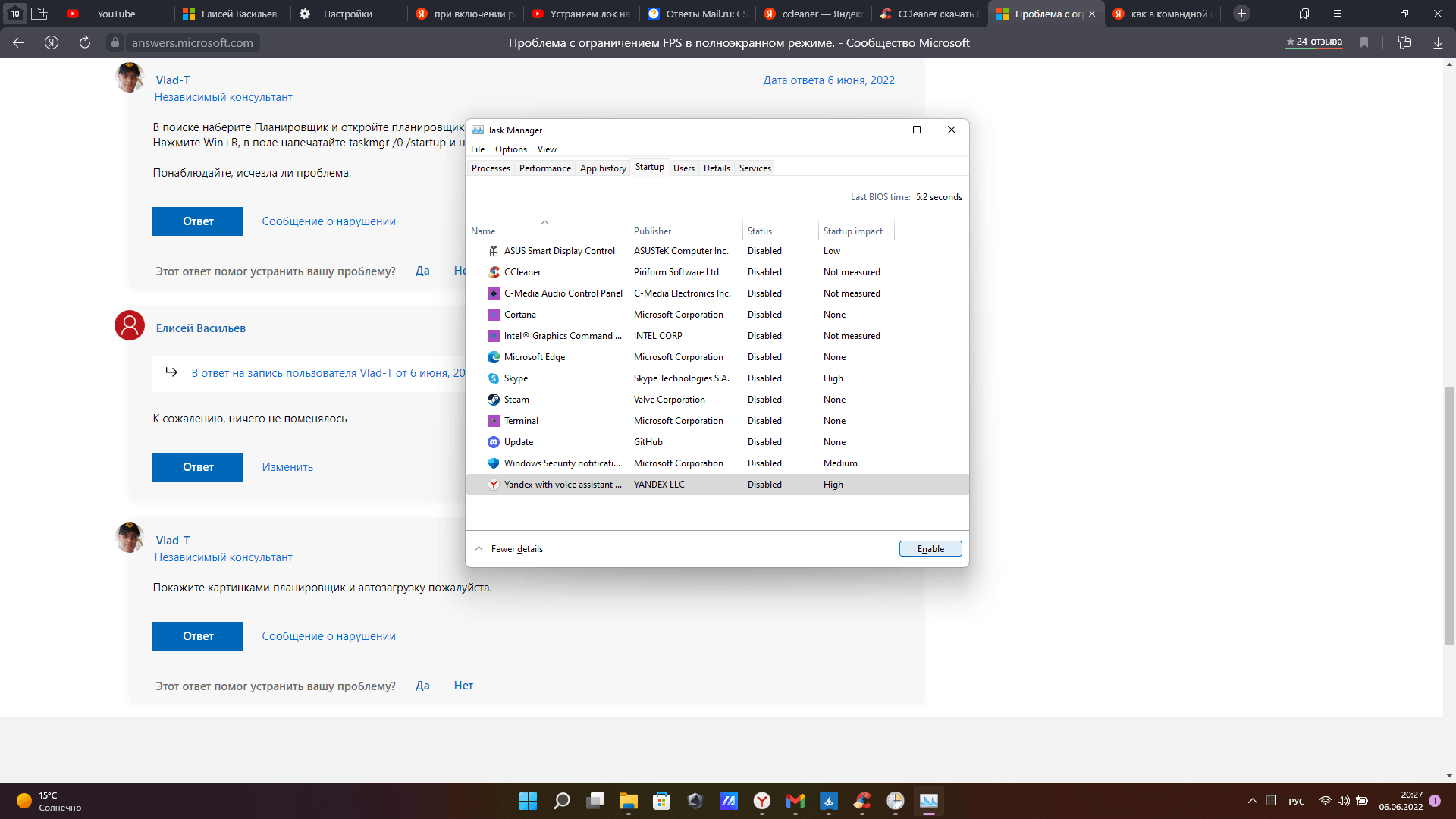Switch to the App history tab
The image size is (1456, 819).
point(603,168)
